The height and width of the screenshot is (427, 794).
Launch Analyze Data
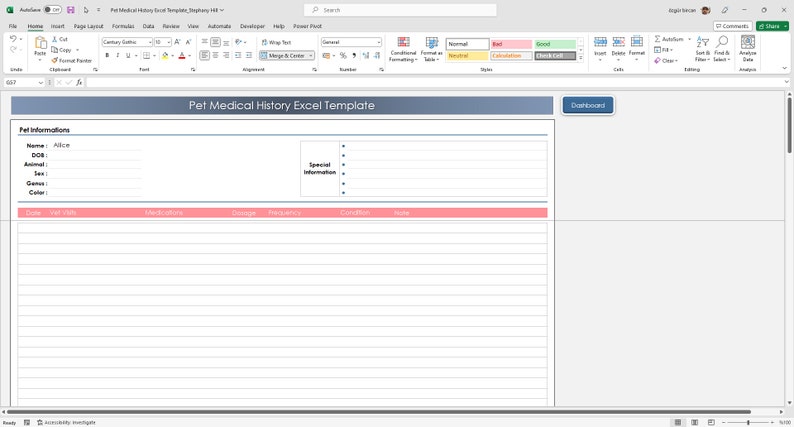tap(747, 49)
